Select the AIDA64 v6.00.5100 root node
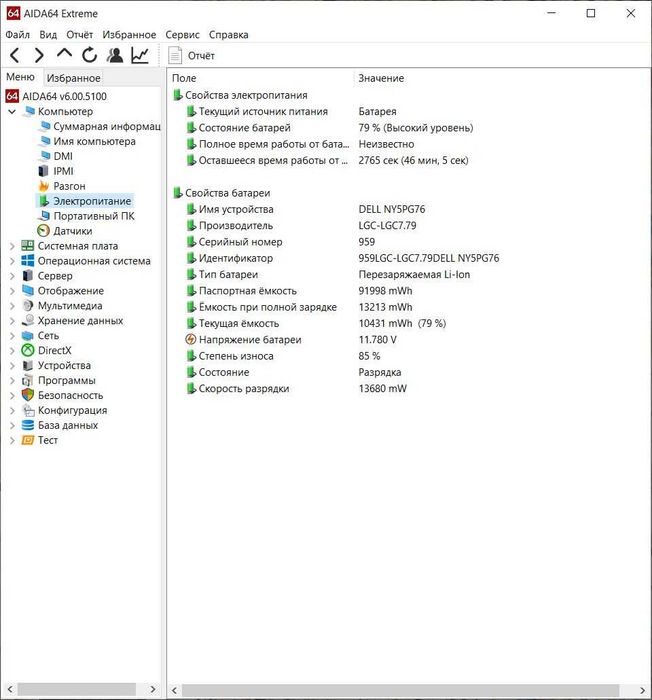This screenshot has width=652, height=700. click(64, 96)
